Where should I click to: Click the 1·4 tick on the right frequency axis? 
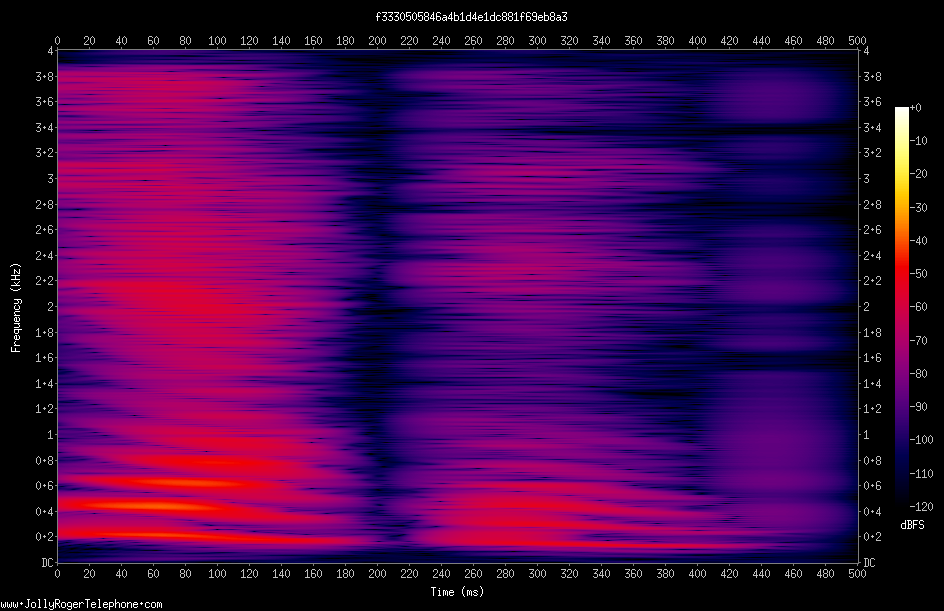pos(872,383)
